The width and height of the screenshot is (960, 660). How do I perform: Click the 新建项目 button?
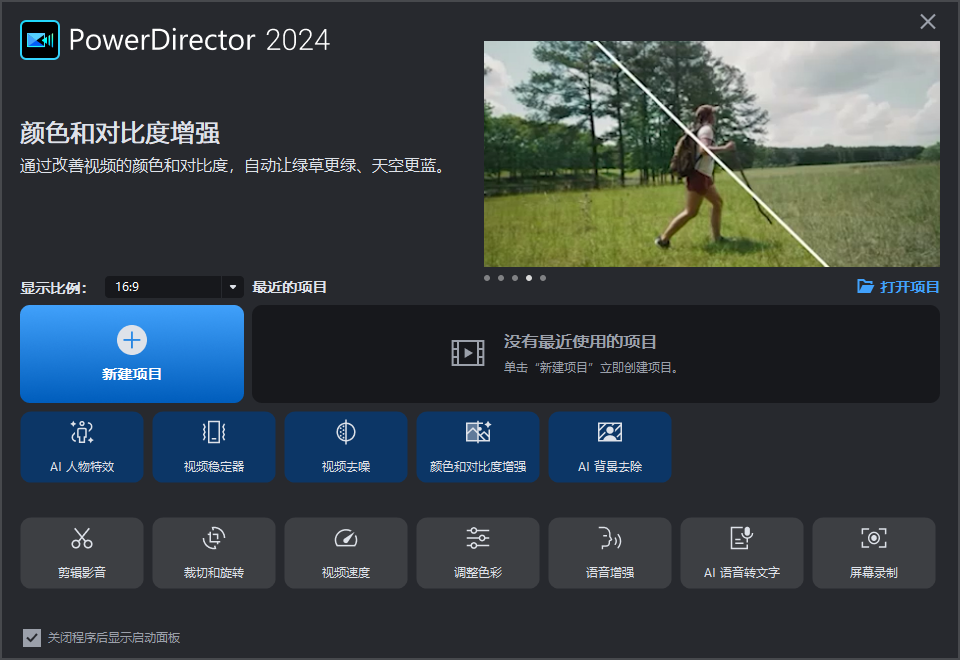point(132,354)
